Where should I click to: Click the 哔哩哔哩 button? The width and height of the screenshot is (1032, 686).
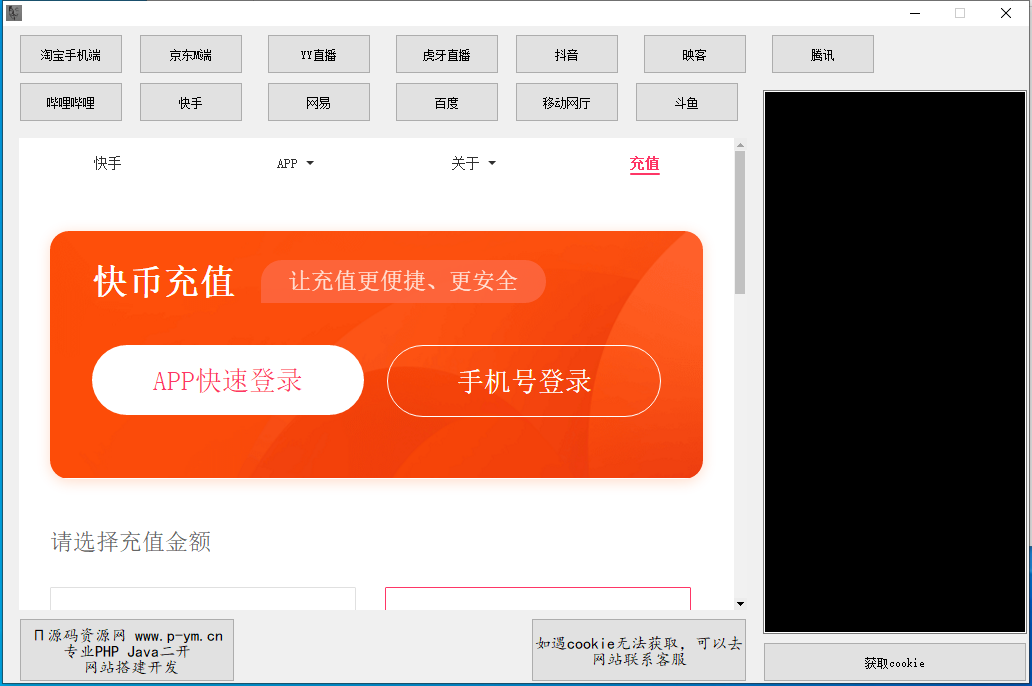70,102
